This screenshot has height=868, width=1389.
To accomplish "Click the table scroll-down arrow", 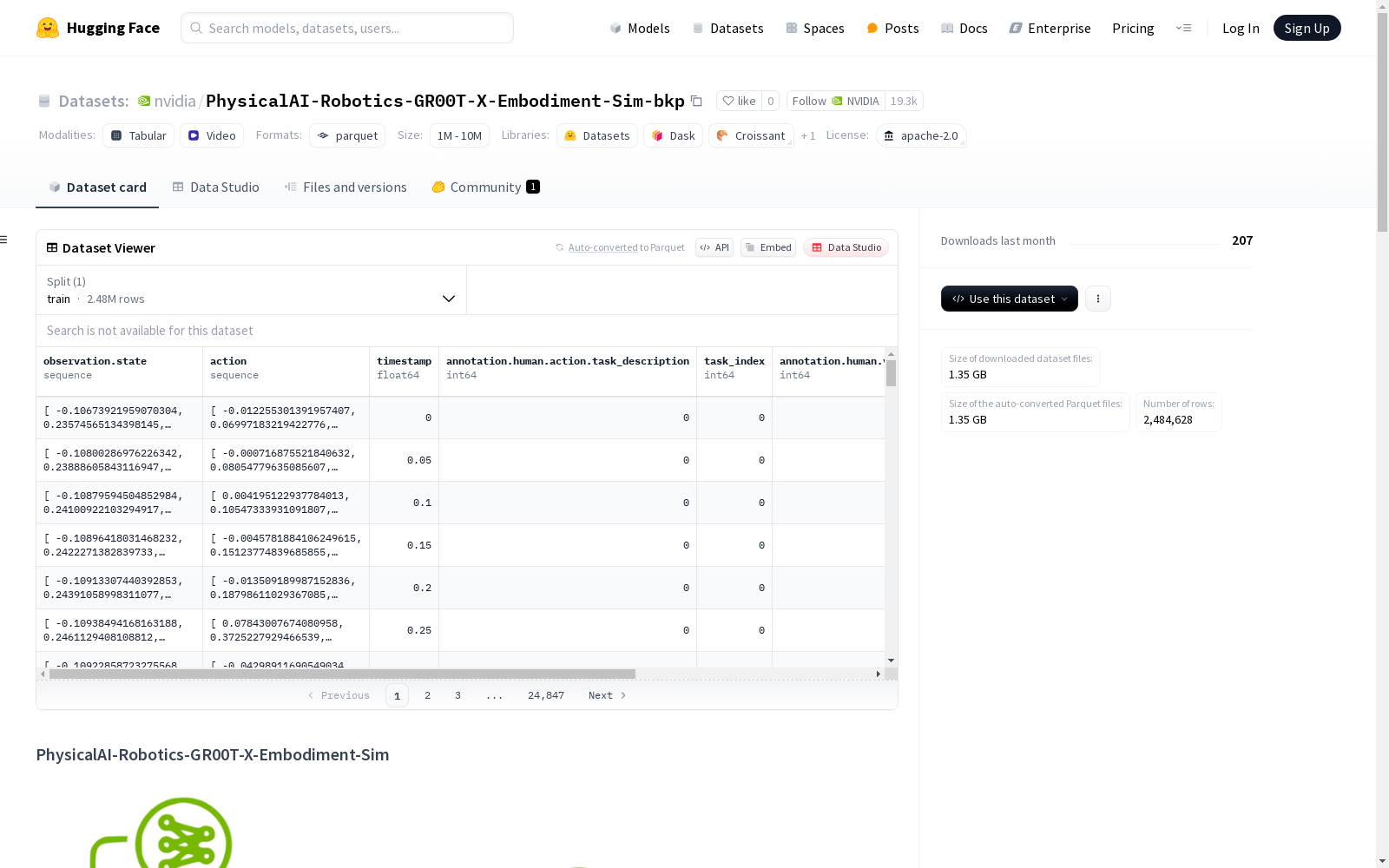I will pos(891,661).
